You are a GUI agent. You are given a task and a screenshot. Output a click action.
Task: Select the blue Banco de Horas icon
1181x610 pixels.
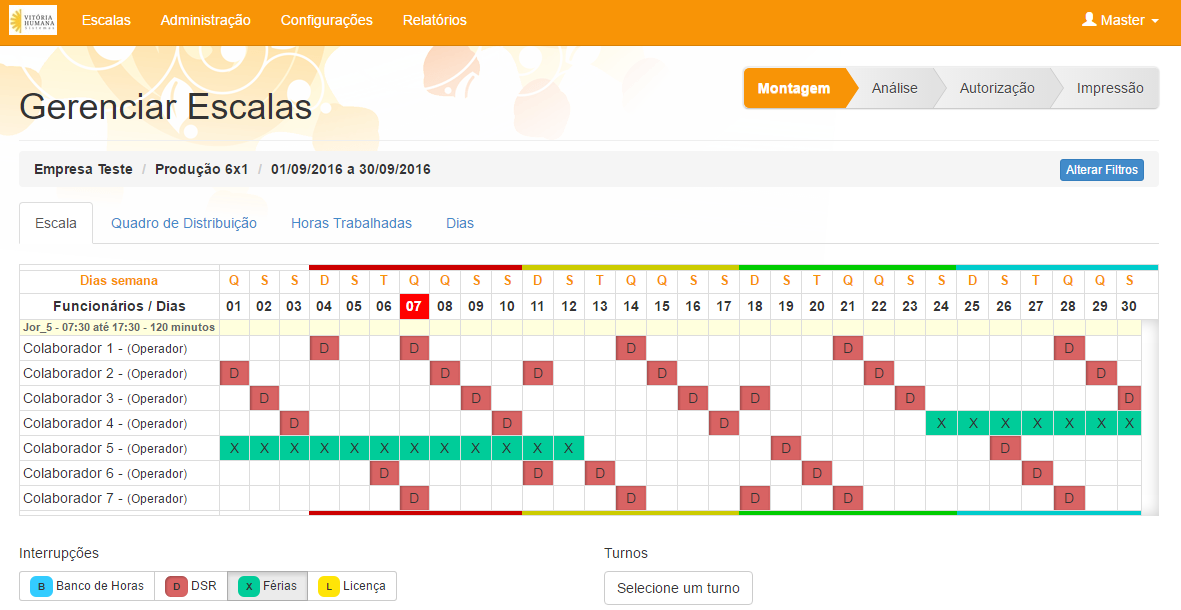pyautogui.click(x=41, y=586)
